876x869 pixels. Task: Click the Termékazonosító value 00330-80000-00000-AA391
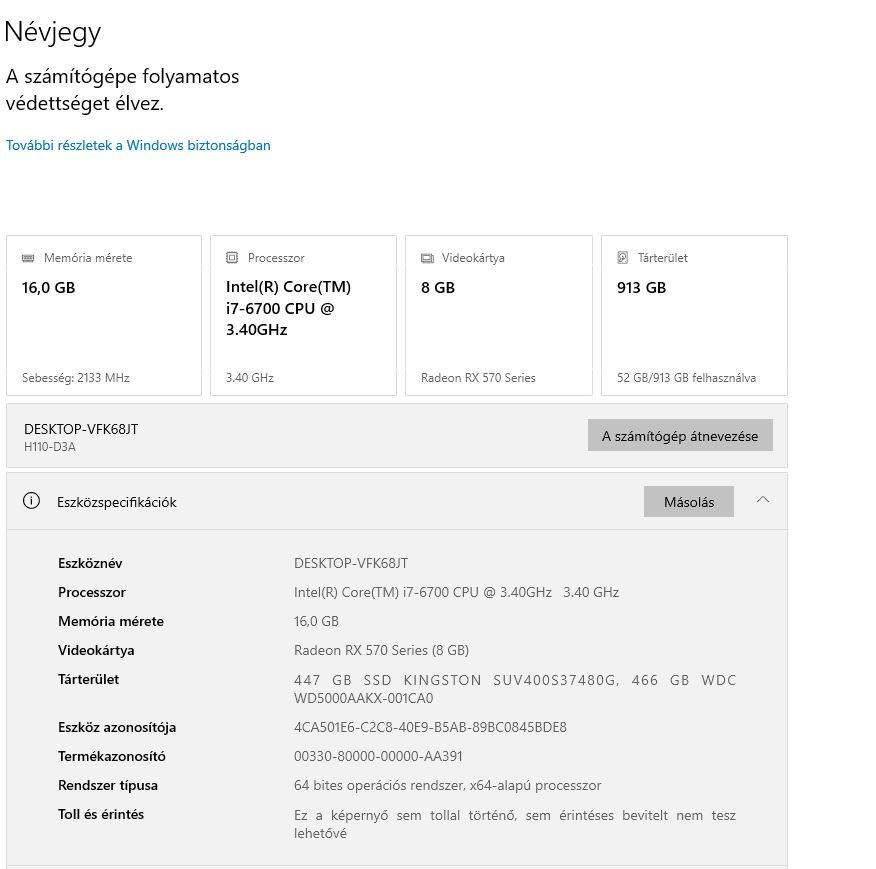click(378, 756)
